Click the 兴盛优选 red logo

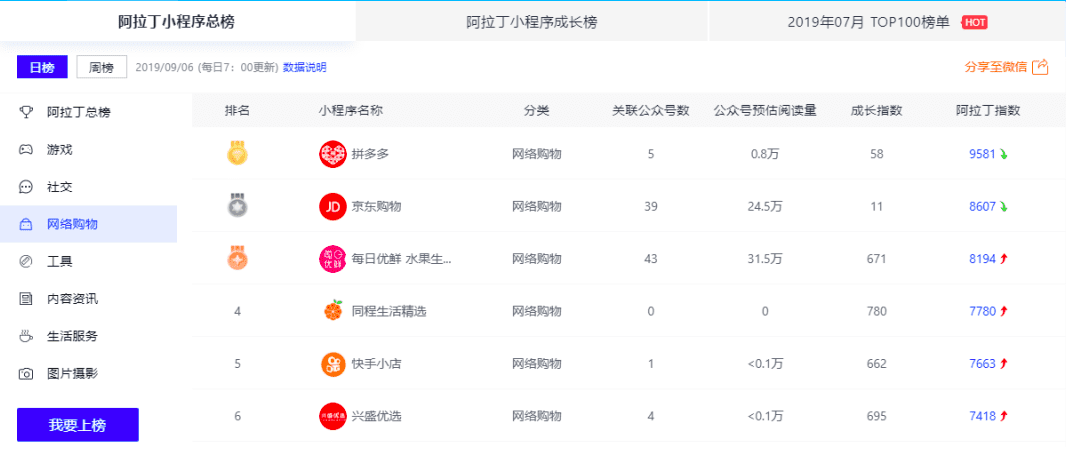[x=332, y=416]
